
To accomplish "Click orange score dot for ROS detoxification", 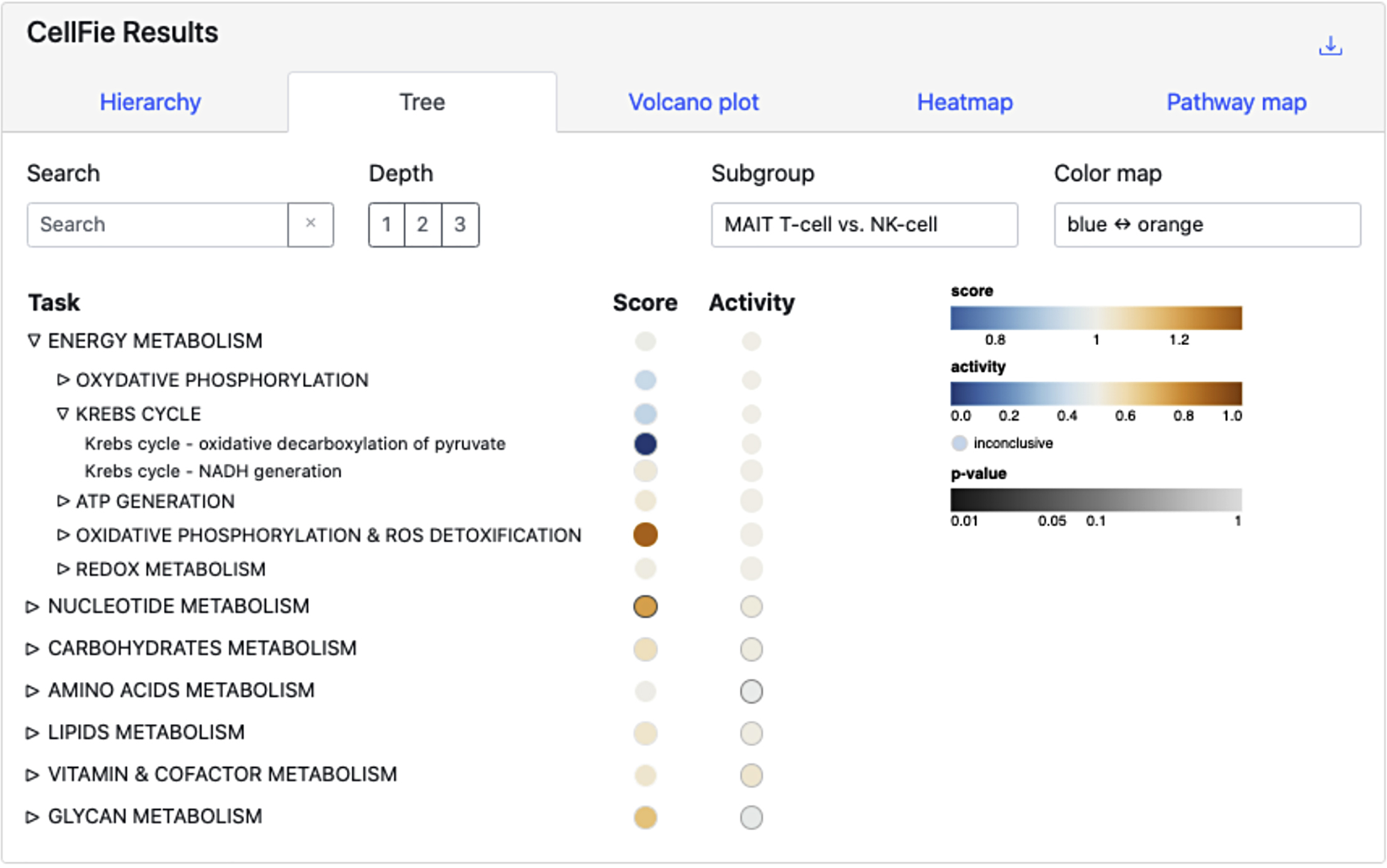I will pyautogui.click(x=645, y=535).
